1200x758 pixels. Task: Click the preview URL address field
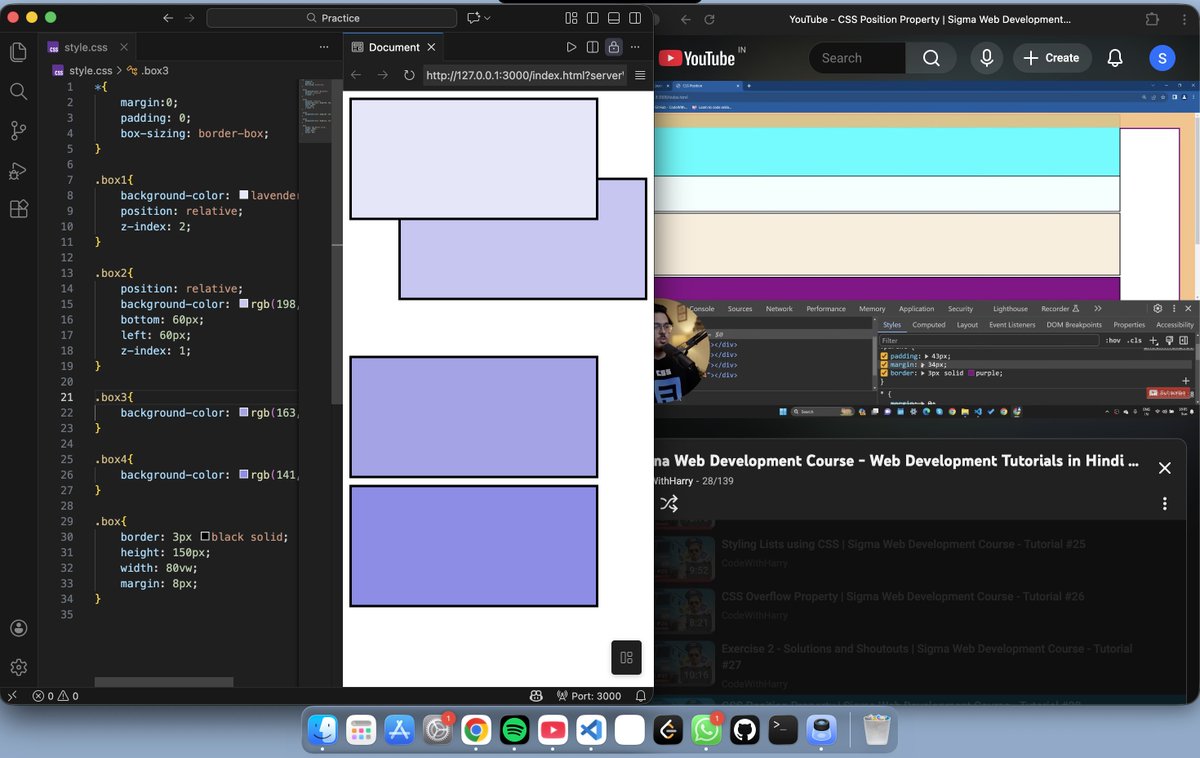point(525,75)
